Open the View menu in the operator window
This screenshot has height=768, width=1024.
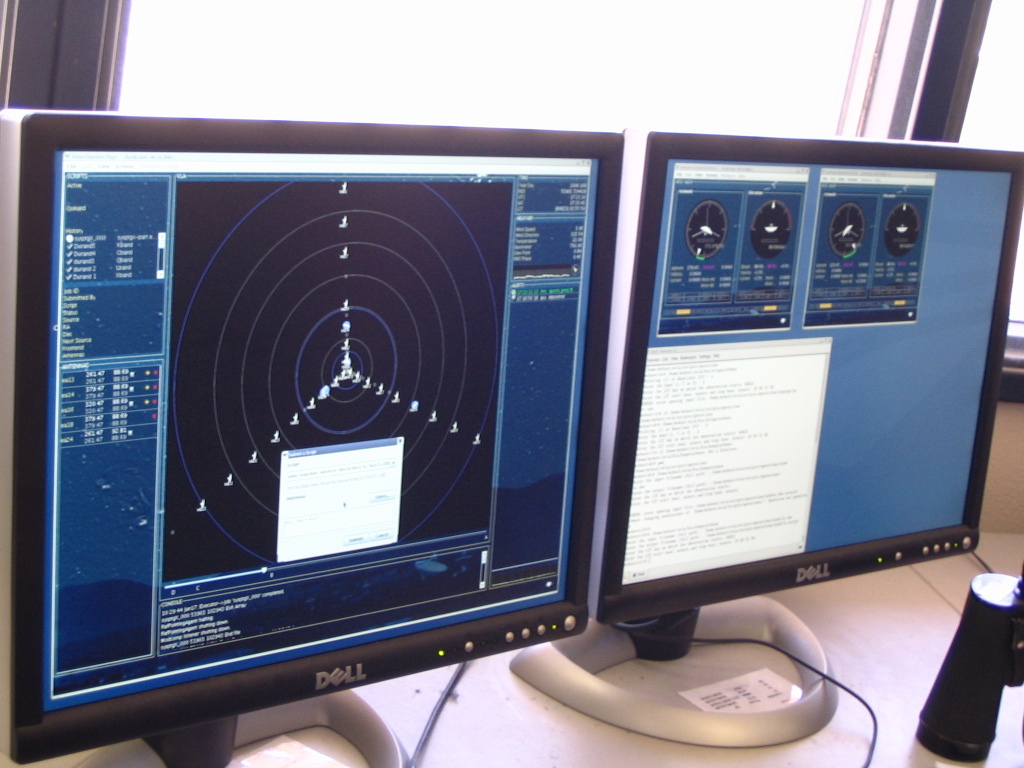coord(103,167)
